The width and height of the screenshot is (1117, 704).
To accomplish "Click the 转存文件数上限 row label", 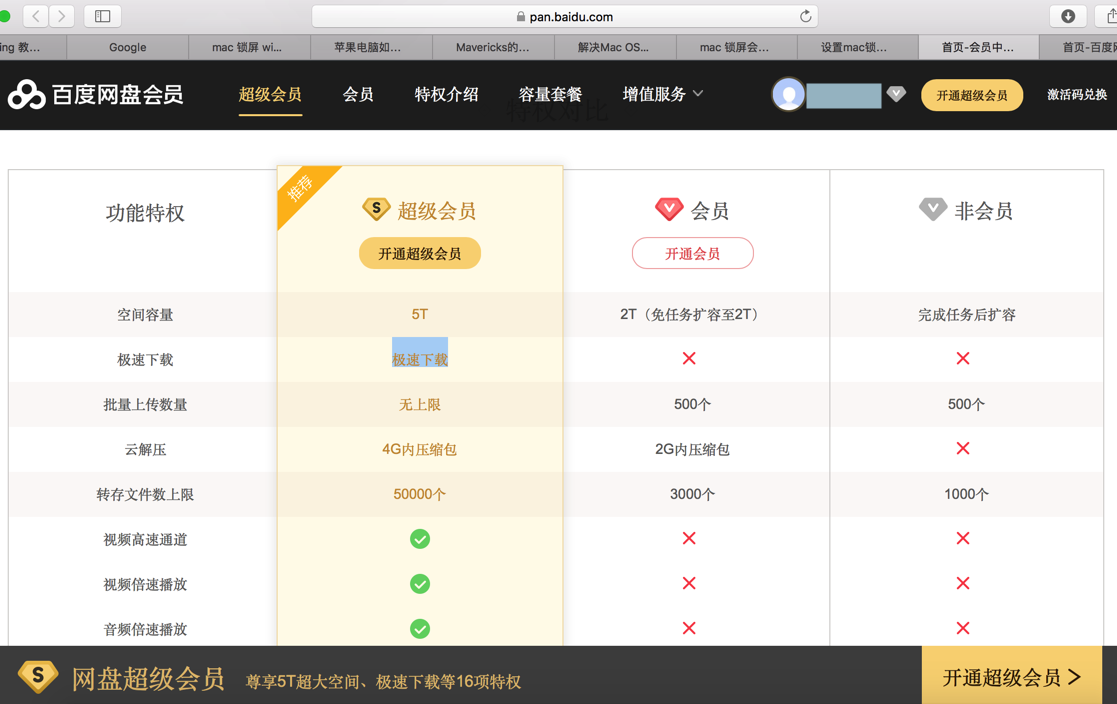I will click(x=145, y=494).
